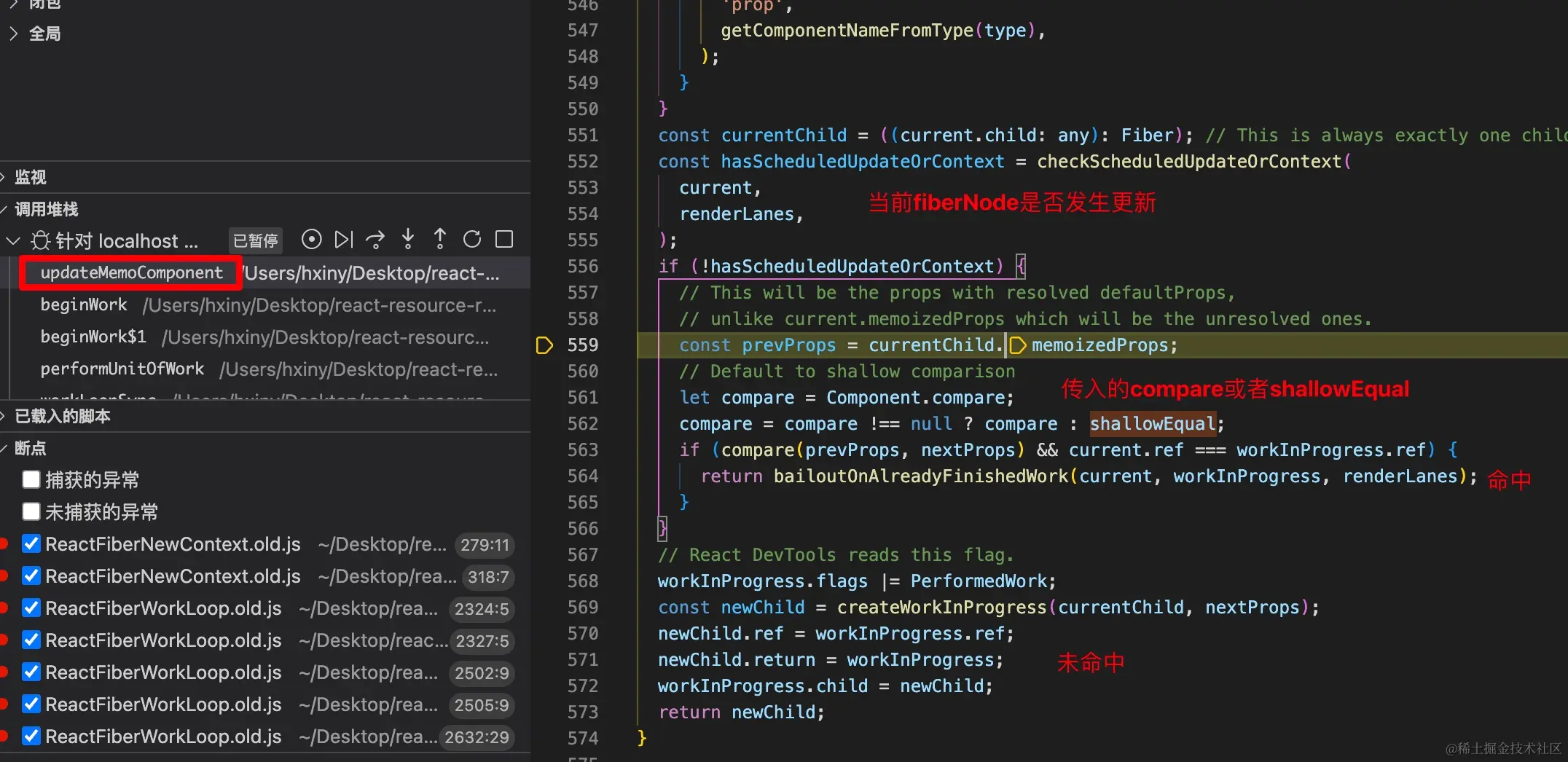Screen dimensions: 1568x762
Task: Select the beginWork stack frame
Action: [x=265, y=305]
